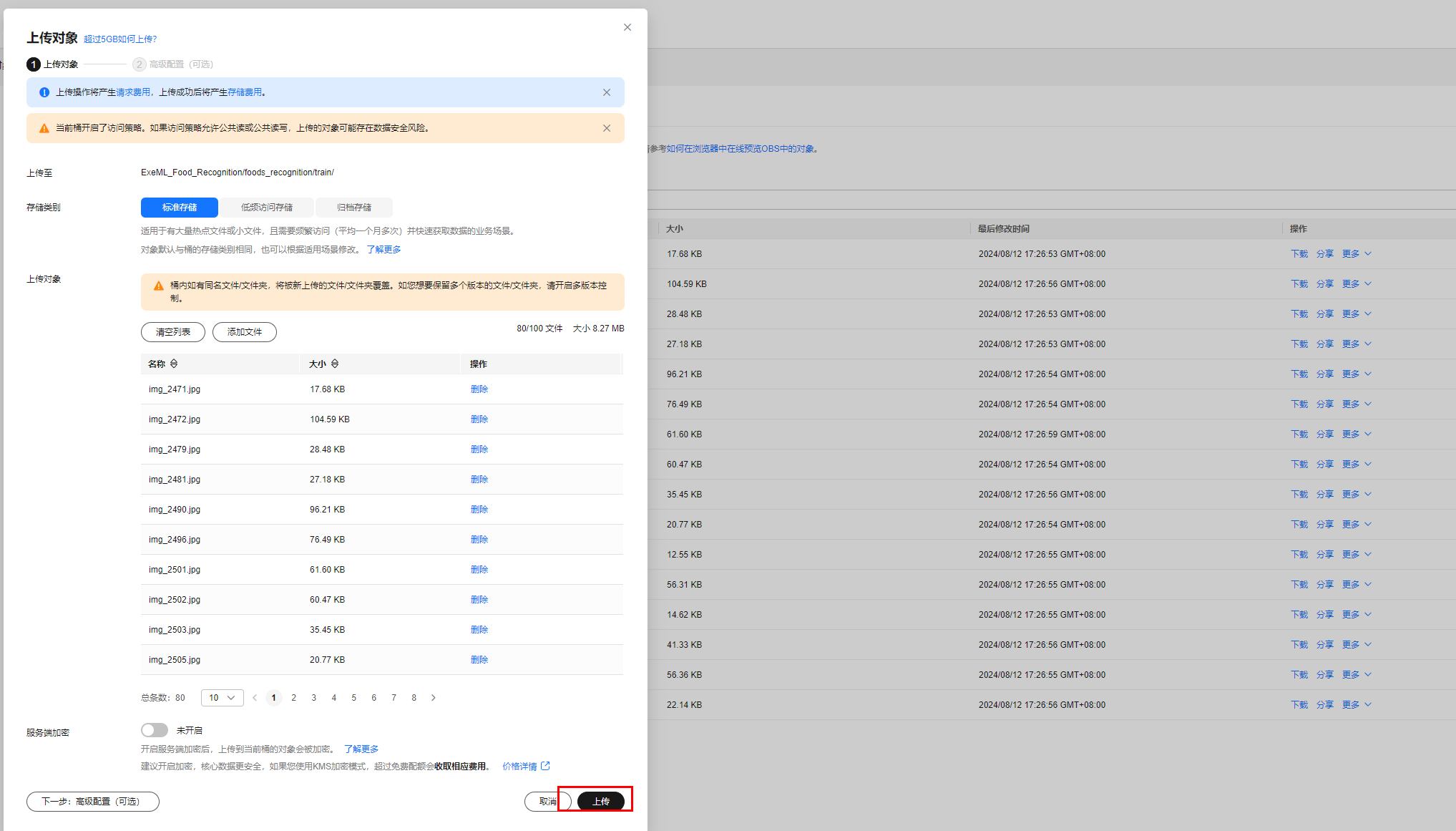Open external pricing details link icon
Image resolution: width=1456 pixels, height=831 pixels.
tap(545, 766)
